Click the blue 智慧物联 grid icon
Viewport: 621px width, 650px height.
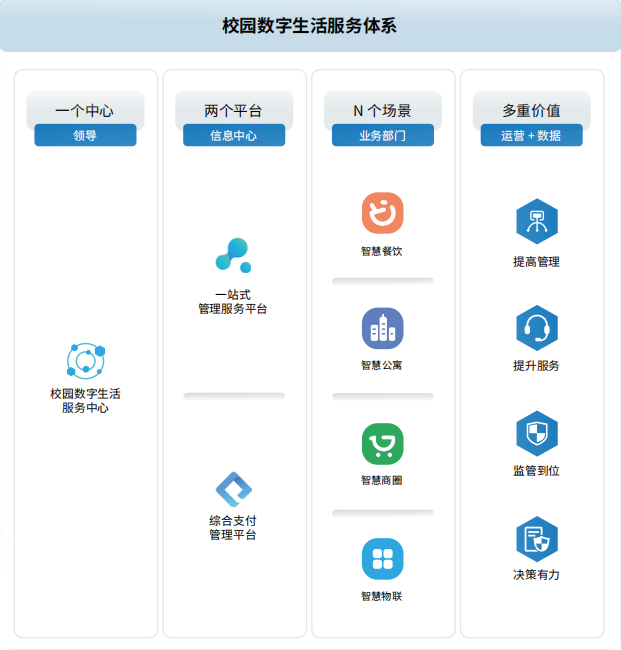(x=382, y=559)
